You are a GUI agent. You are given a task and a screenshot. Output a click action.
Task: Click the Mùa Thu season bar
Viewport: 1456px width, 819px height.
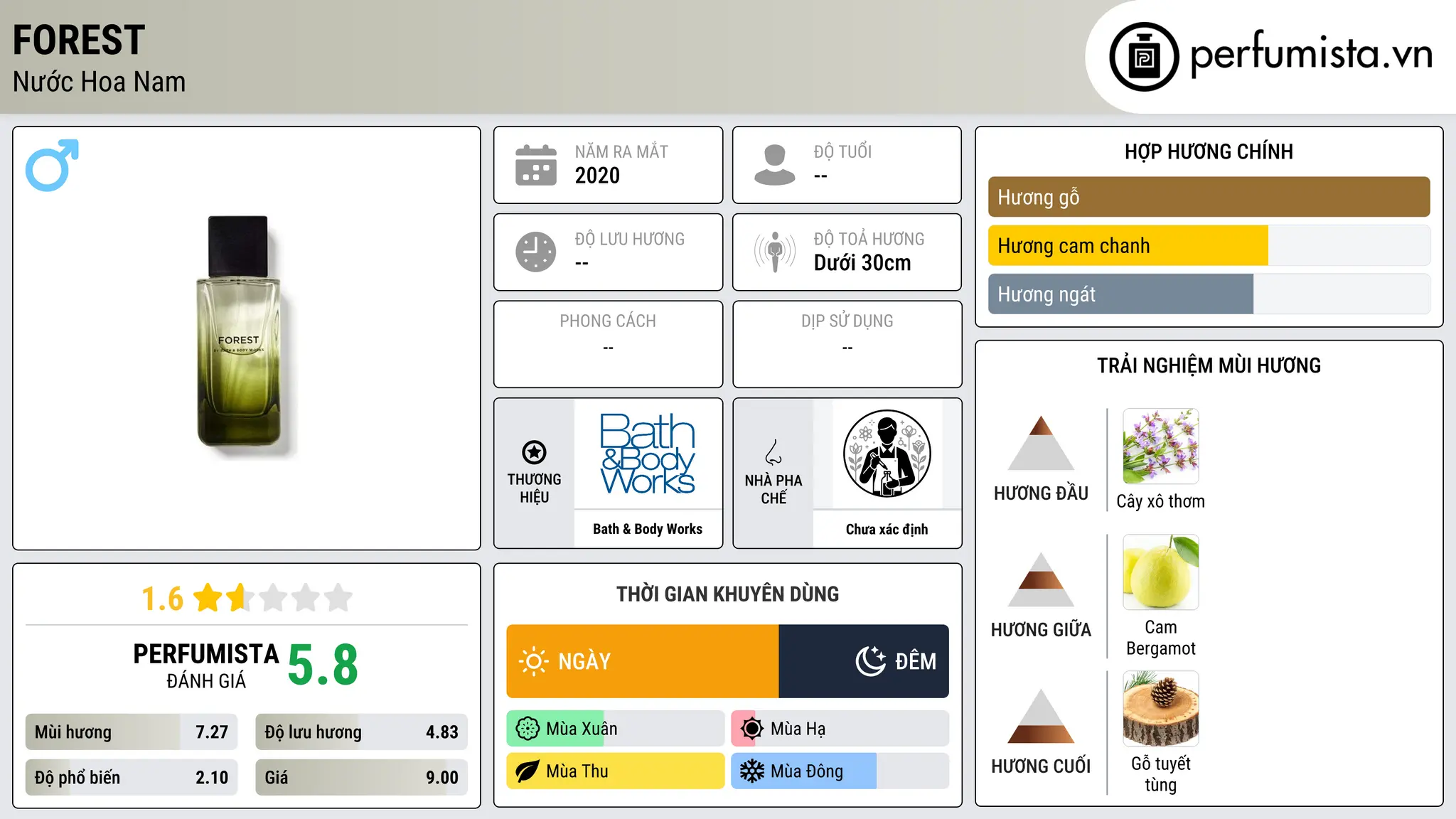tap(616, 771)
